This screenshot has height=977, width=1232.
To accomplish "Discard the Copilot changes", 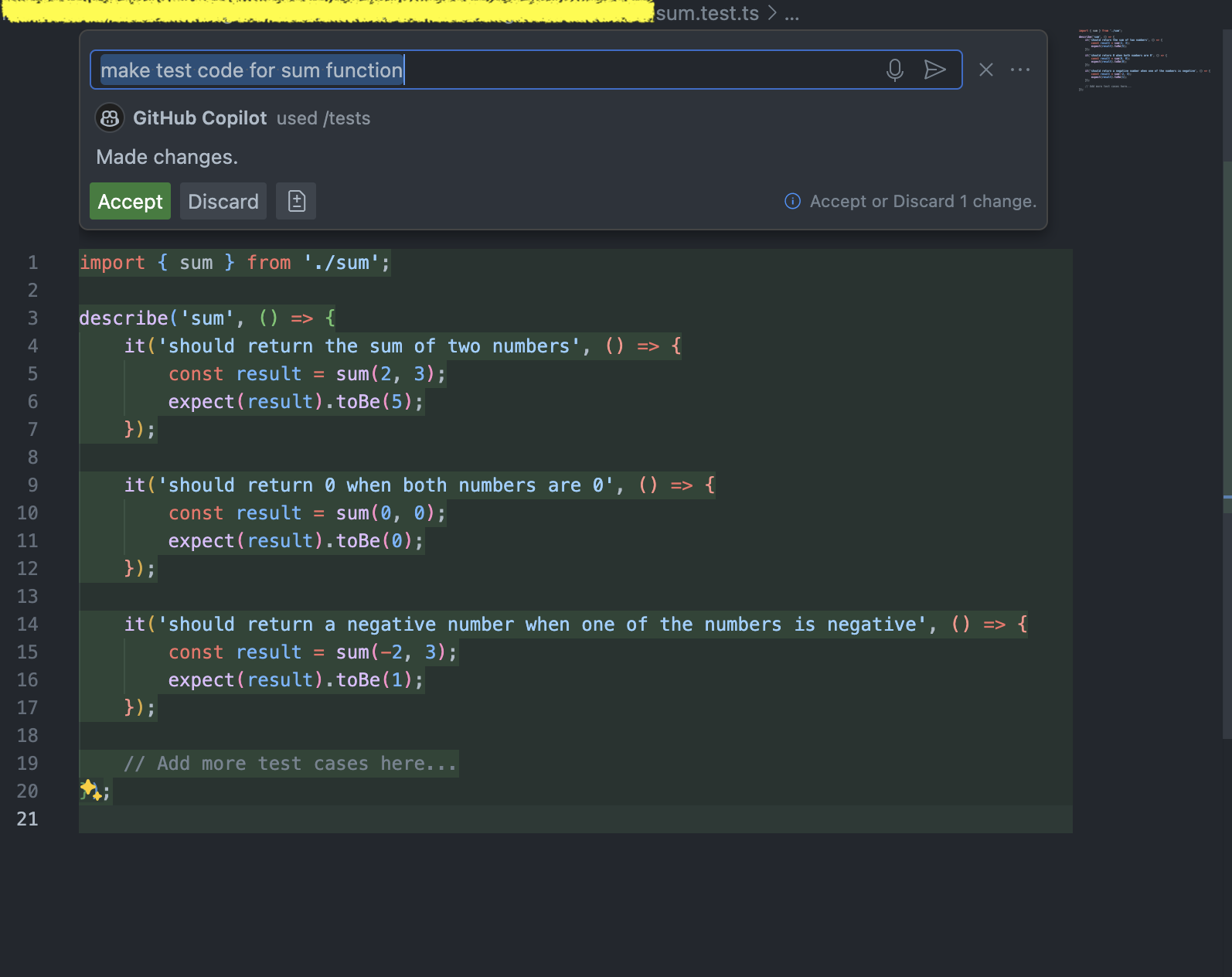I will 223,202.
